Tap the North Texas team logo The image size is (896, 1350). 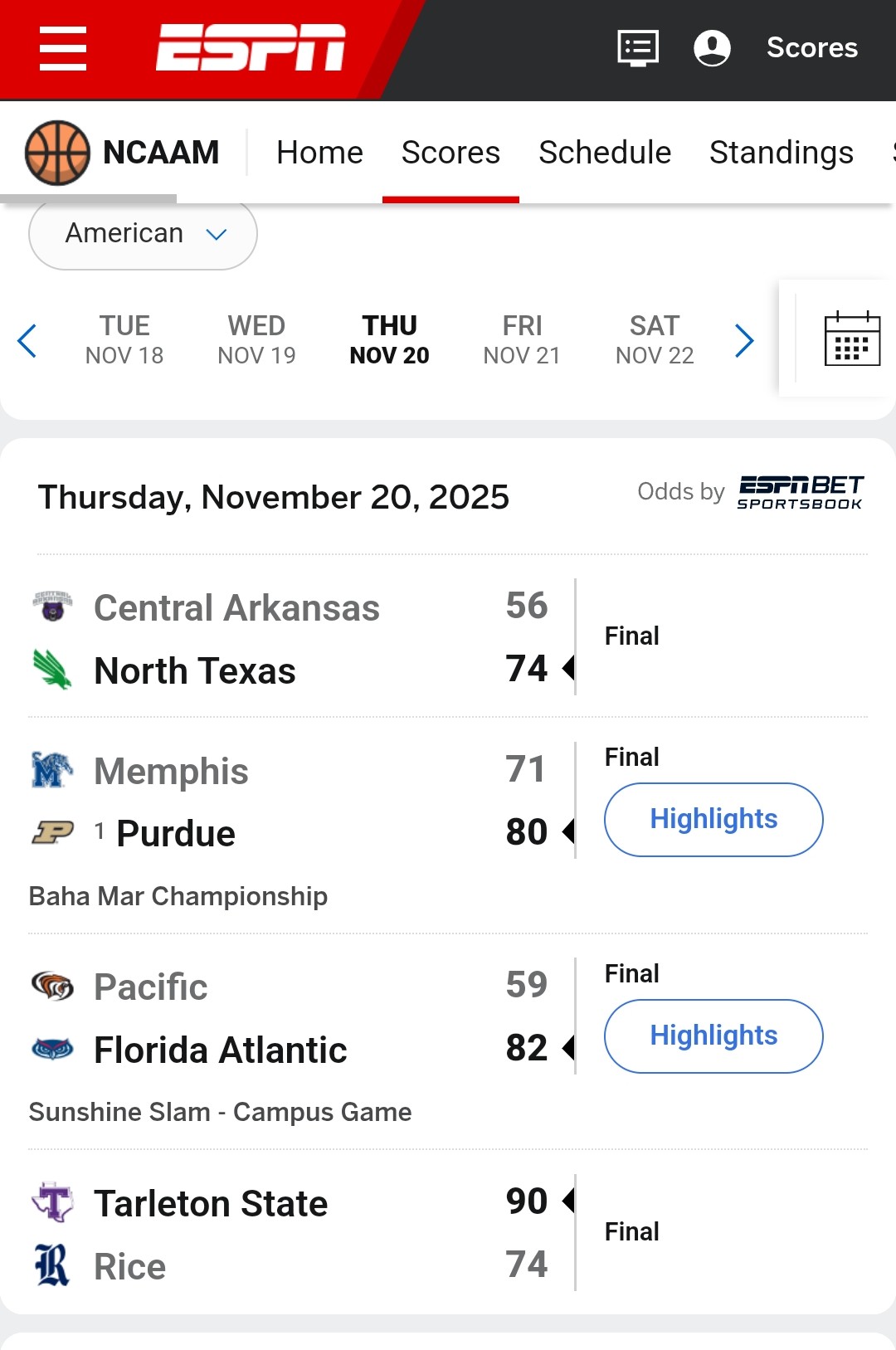click(52, 670)
